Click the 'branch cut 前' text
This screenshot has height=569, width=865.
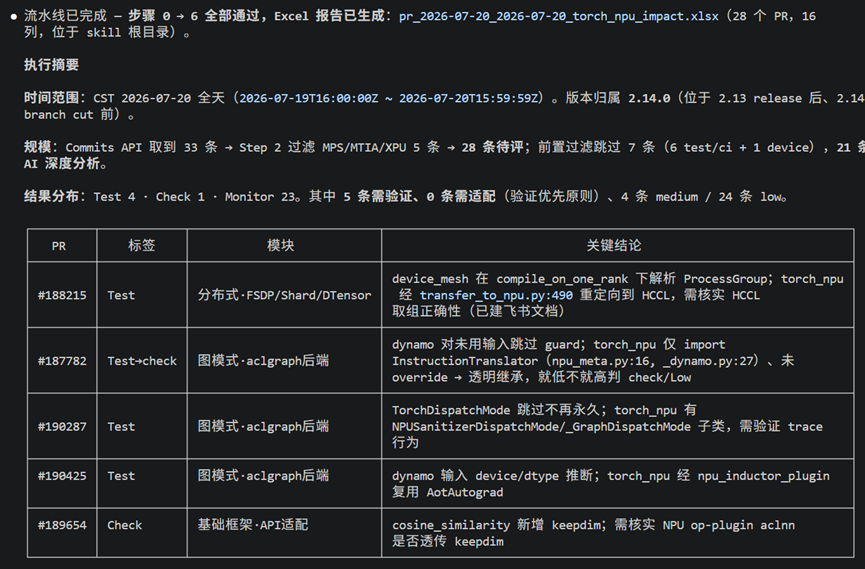[x=68, y=115]
